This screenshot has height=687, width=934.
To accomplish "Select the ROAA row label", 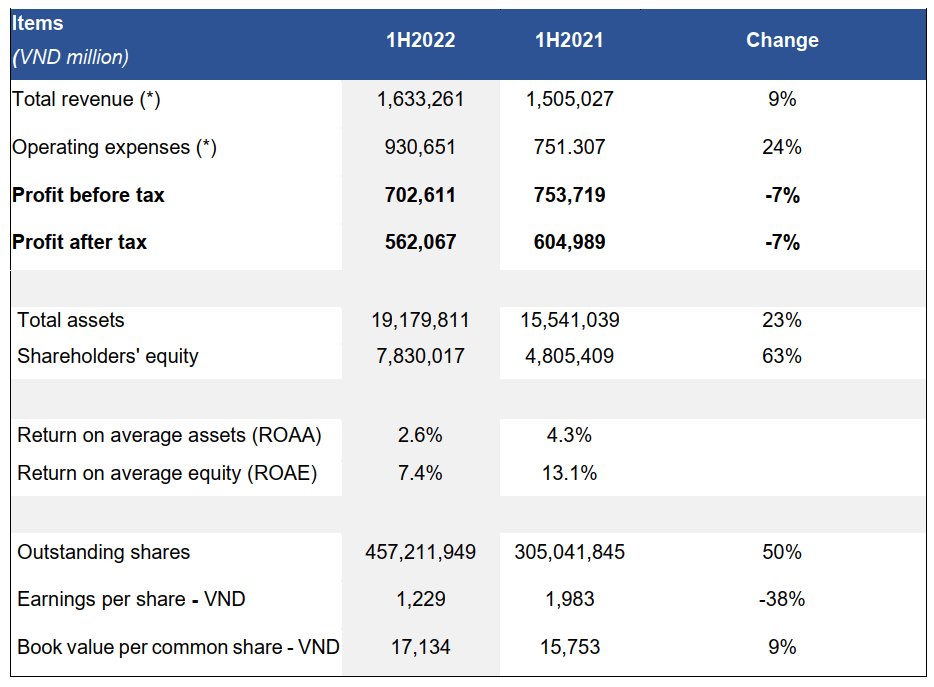I will [170, 435].
